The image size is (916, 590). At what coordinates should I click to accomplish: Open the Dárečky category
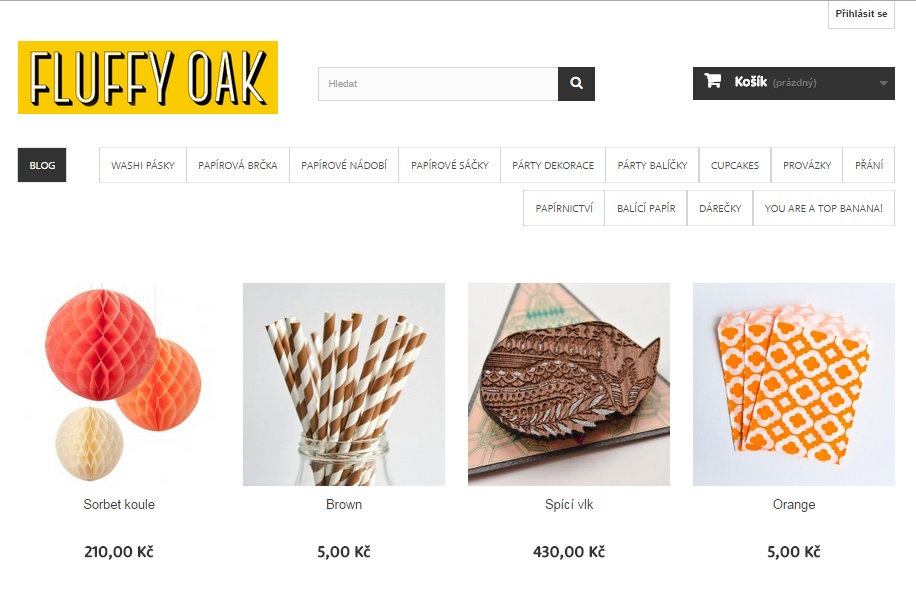tap(720, 208)
